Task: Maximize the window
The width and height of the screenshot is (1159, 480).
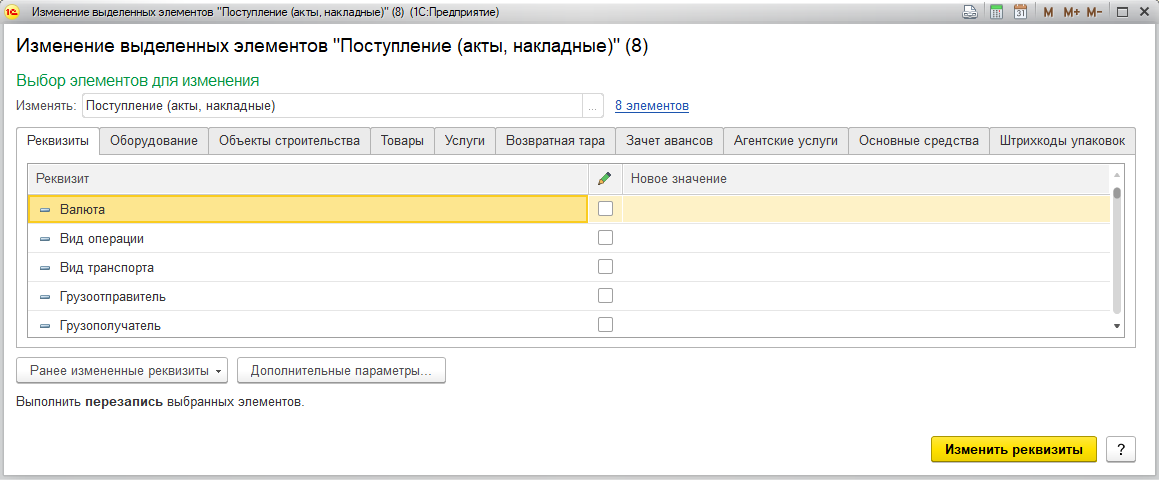Action: point(1121,12)
